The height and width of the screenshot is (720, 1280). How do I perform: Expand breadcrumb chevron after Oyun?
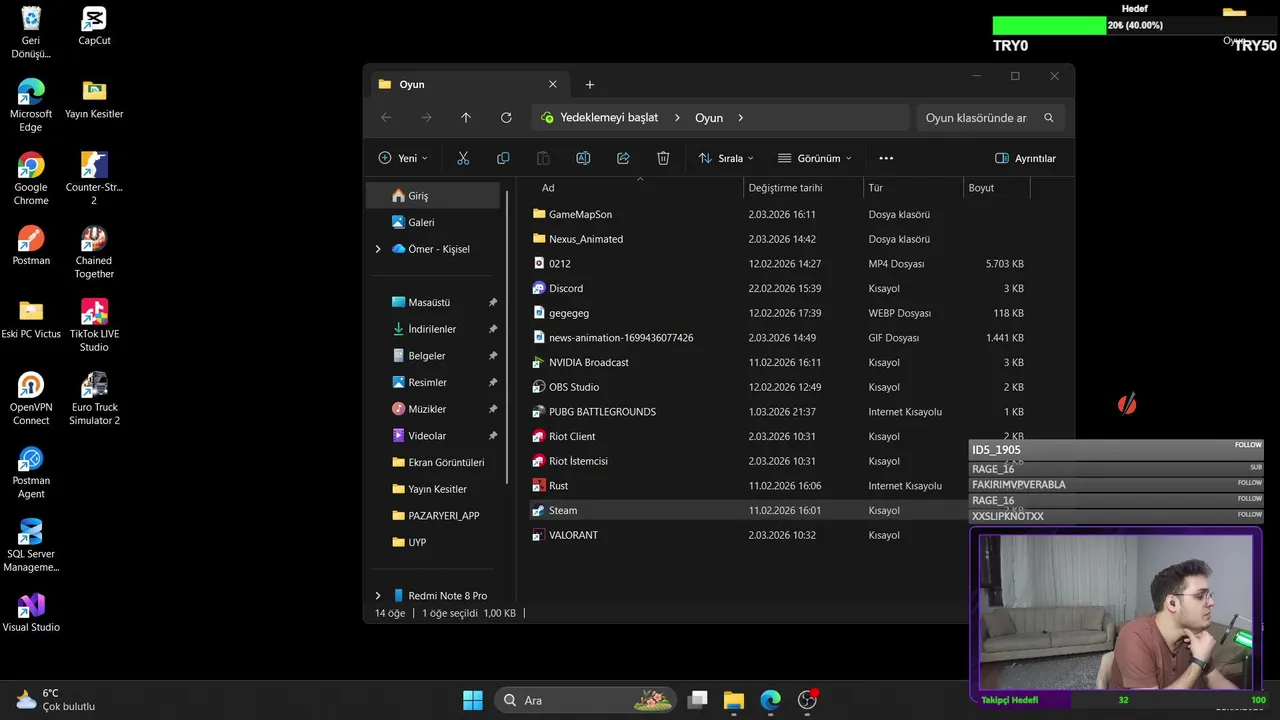click(x=741, y=118)
